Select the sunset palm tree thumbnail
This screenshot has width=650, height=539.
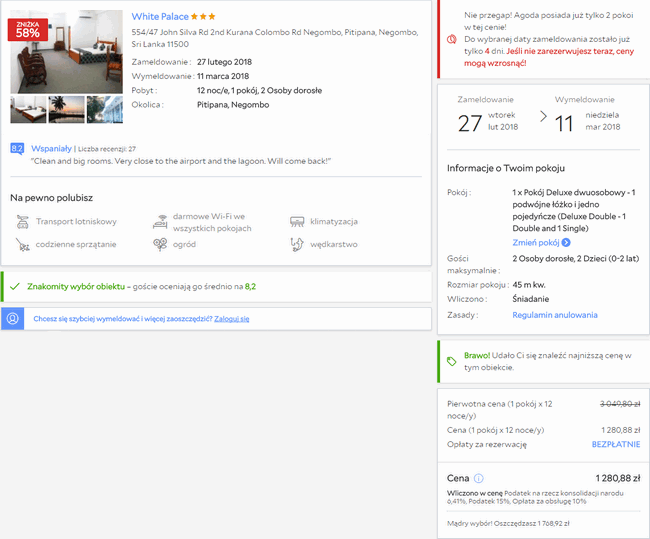point(66,109)
